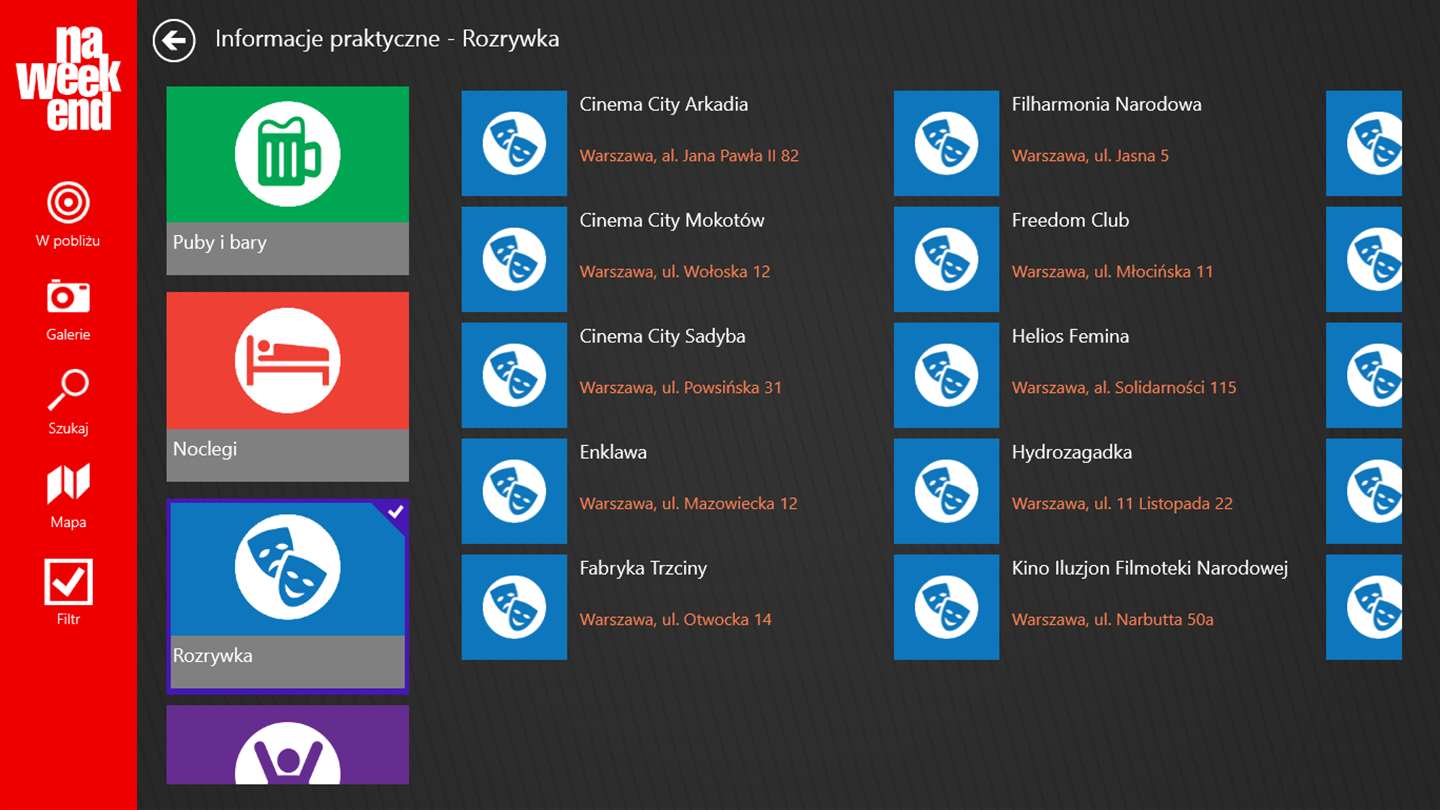
Task: Click the masks icon of Cinema City Mokotów
Action: 514,259
